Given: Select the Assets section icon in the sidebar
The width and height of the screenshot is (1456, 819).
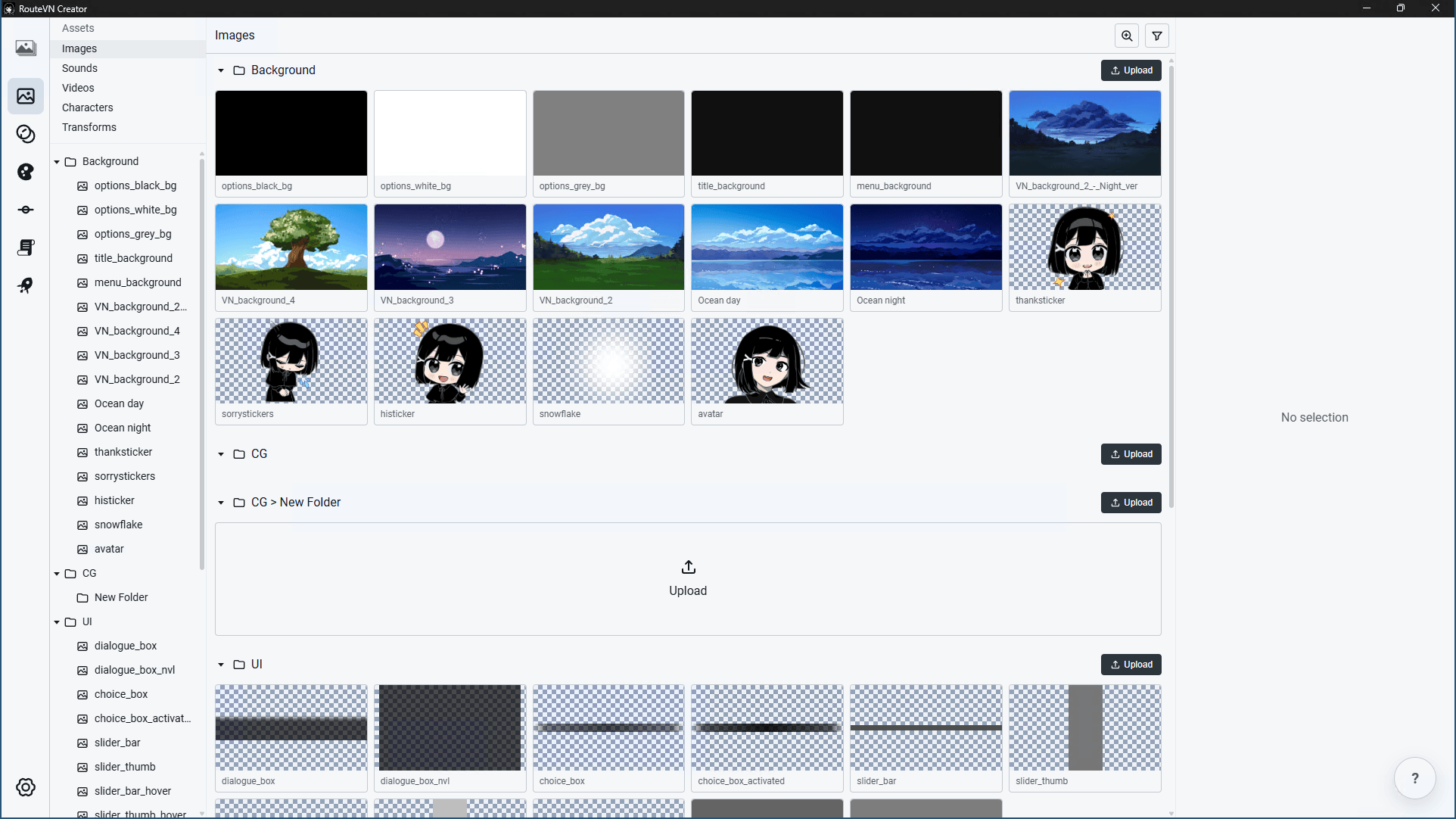Looking at the screenshot, I should tap(26, 96).
